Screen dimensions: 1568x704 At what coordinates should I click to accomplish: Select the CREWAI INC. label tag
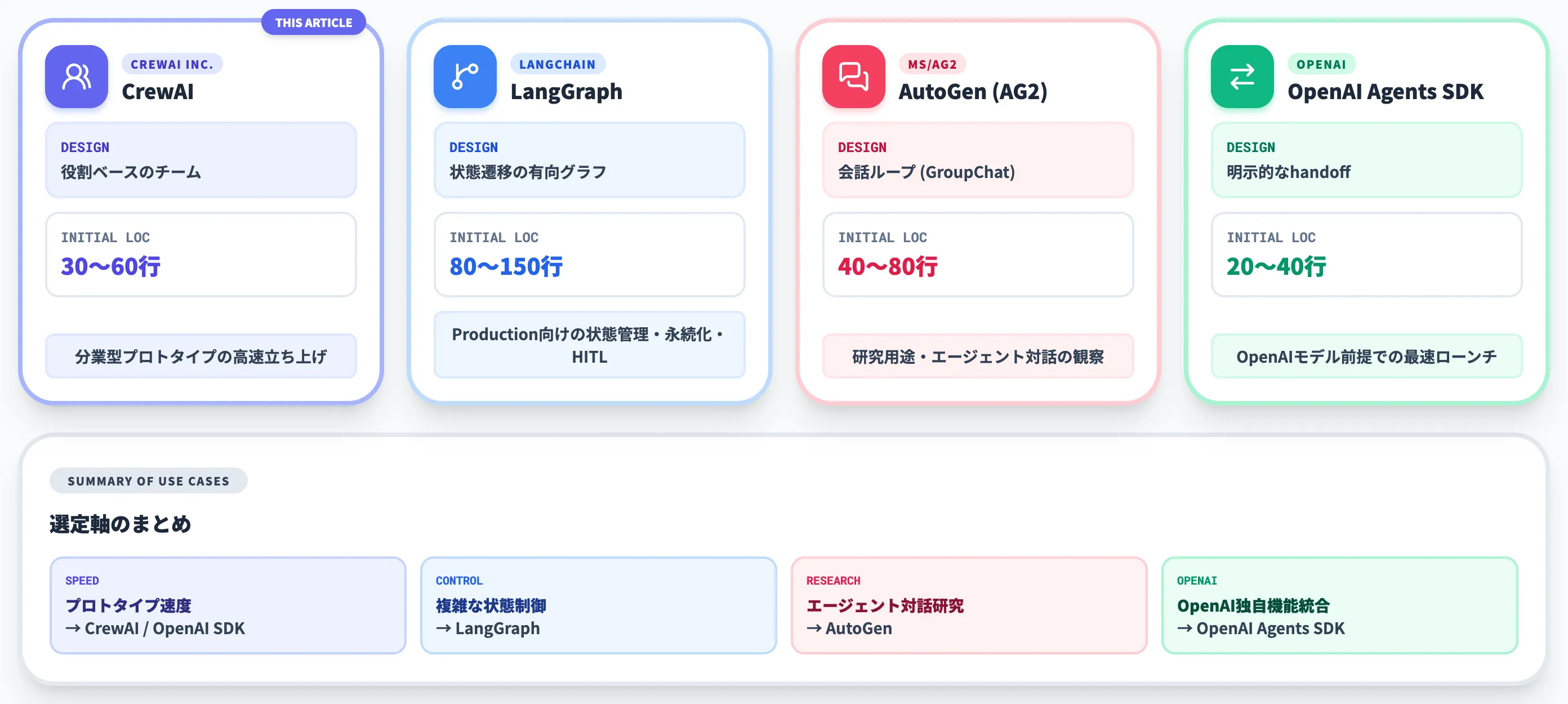coord(172,64)
